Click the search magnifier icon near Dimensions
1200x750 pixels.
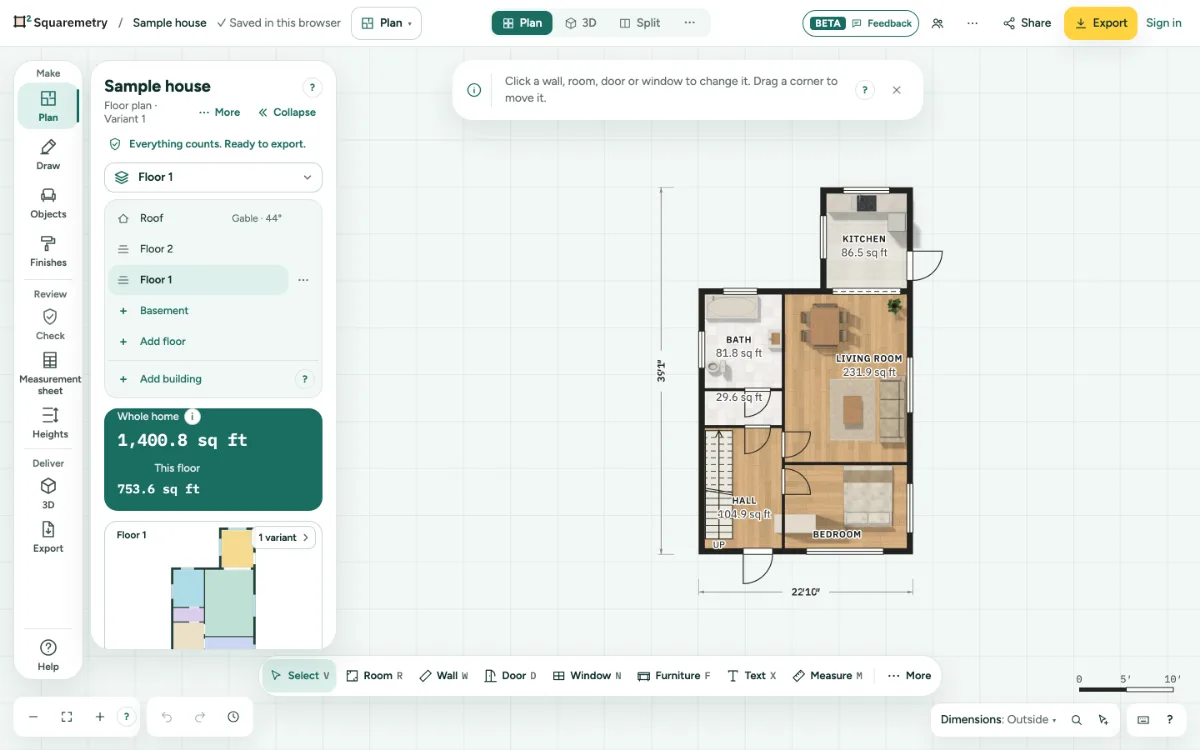[x=1077, y=720]
